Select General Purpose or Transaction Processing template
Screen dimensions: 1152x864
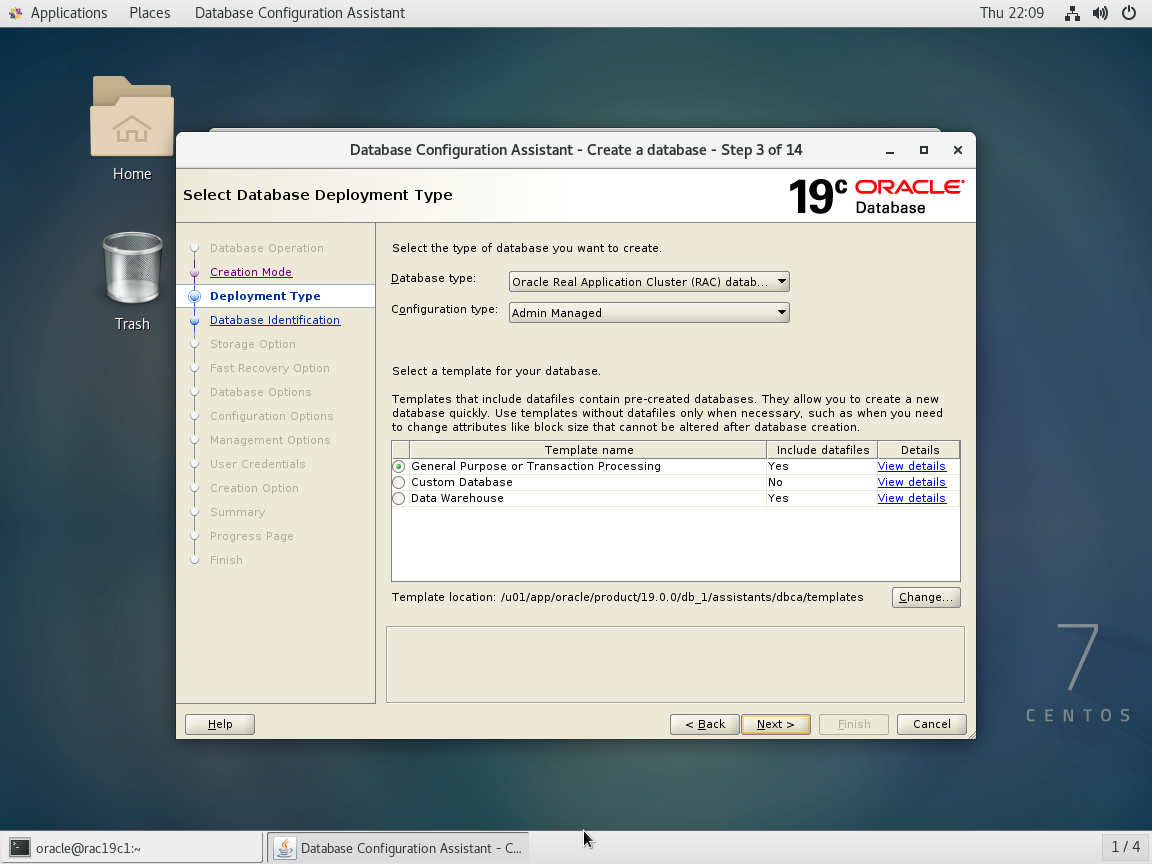pos(398,466)
